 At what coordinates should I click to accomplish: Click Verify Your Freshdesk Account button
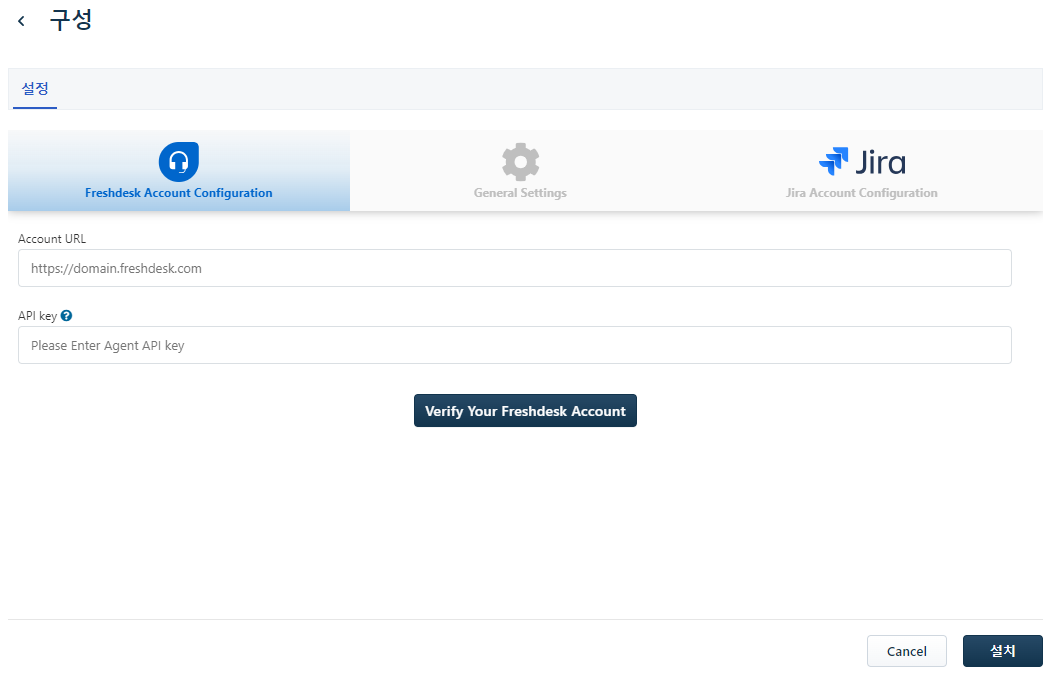click(525, 411)
